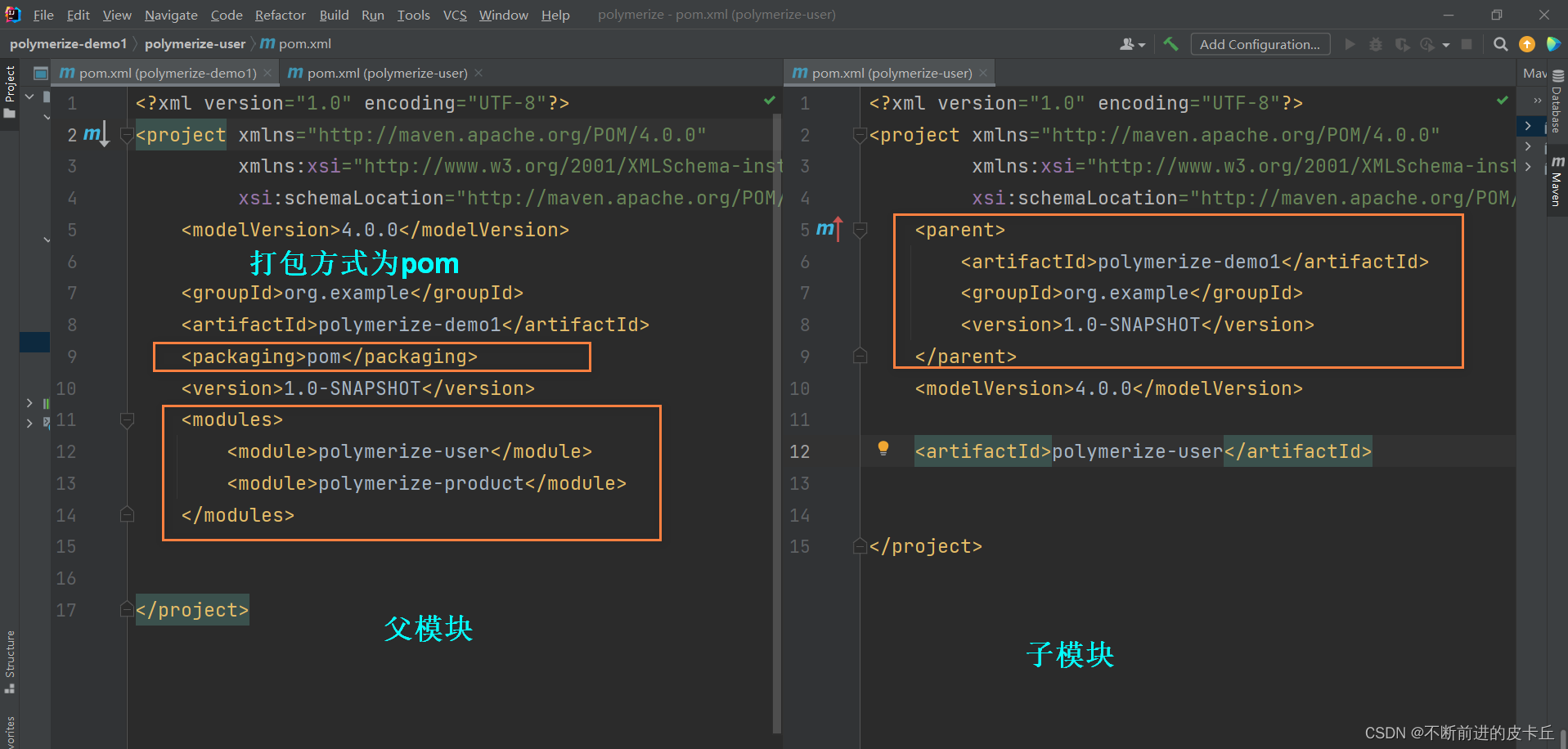Expand the selected first Maven tree node
The width and height of the screenshot is (1568, 749).
tap(1528, 126)
